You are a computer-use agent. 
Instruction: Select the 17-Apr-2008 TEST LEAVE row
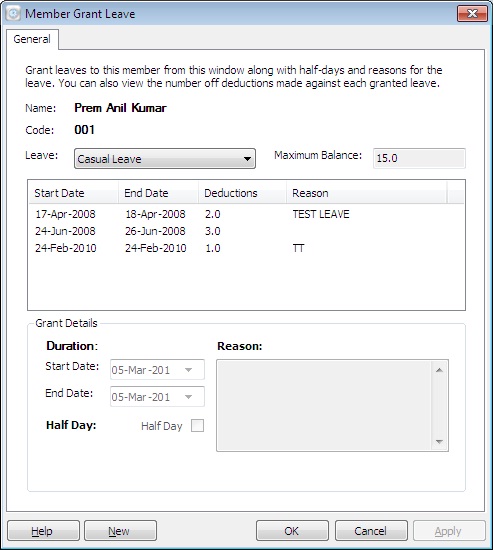point(246,214)
